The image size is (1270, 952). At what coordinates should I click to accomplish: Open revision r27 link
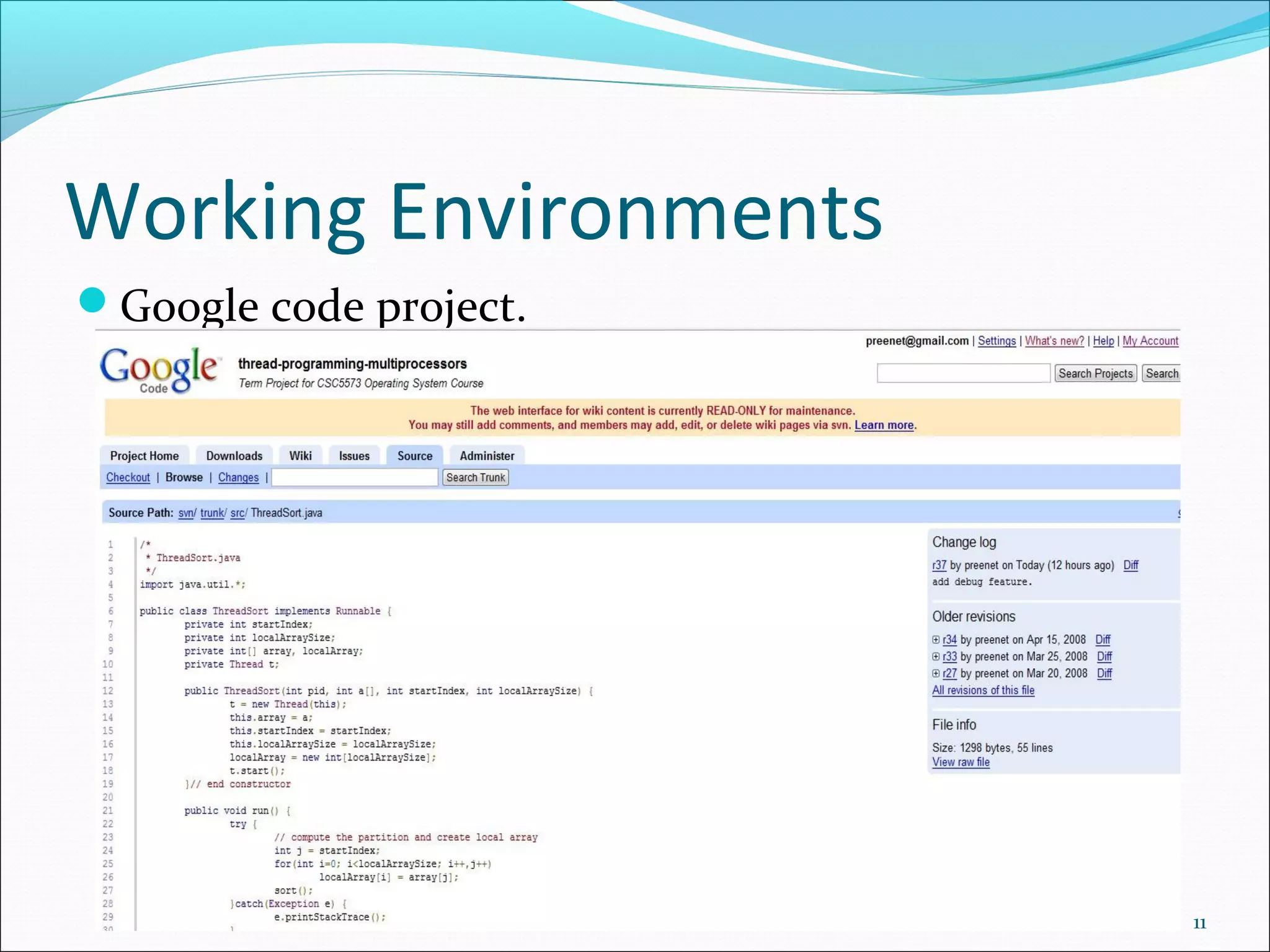[x=950, y=673]
